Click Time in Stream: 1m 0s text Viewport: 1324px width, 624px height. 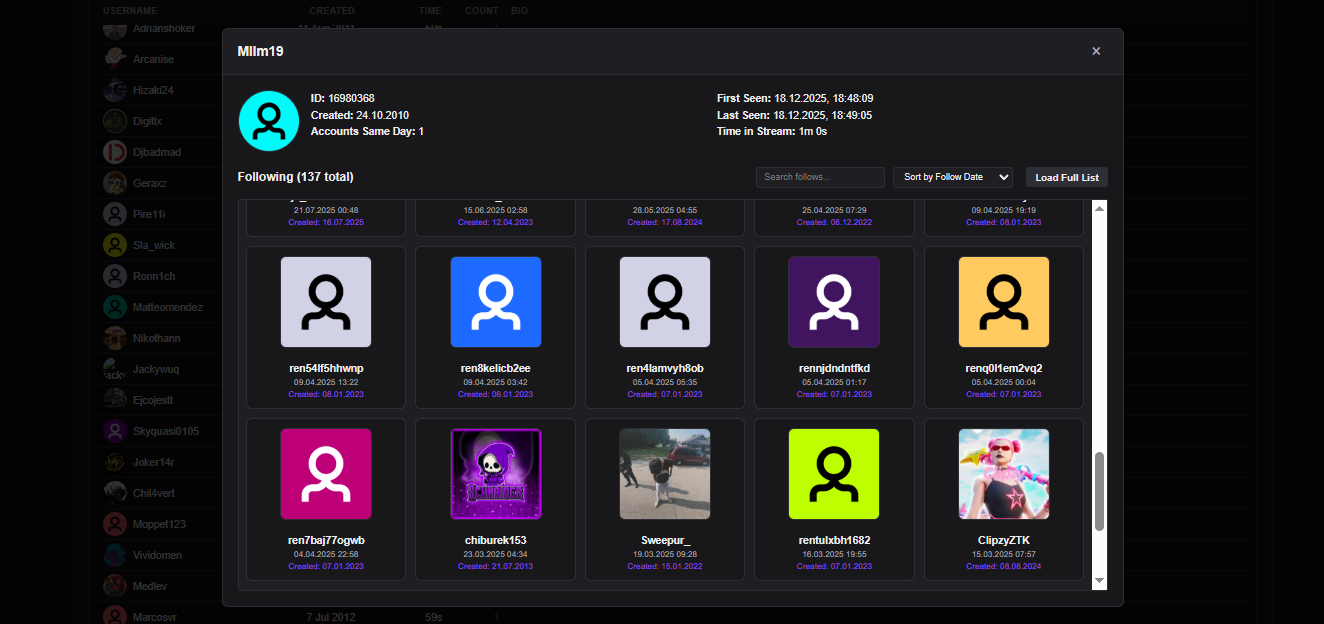pyautogui.click(x=772, y=131)
